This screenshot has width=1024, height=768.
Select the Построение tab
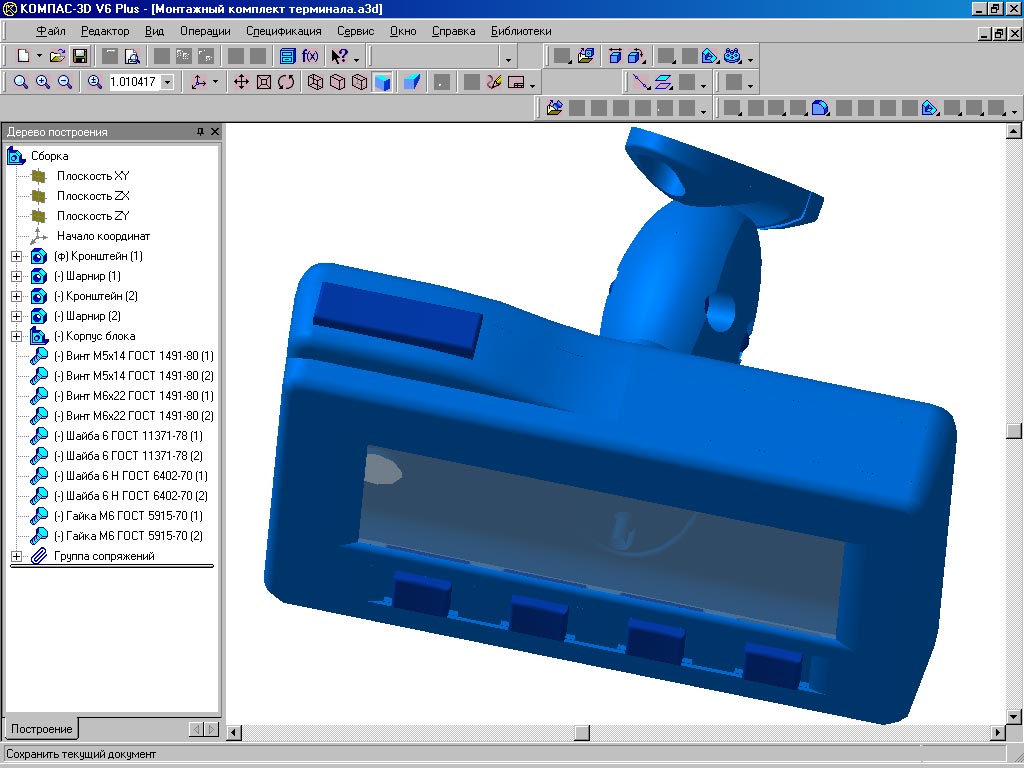click(41, 729)
